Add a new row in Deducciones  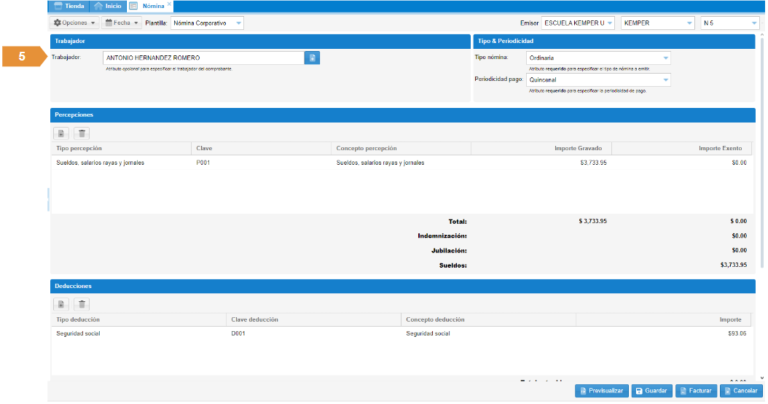(61, 304)
